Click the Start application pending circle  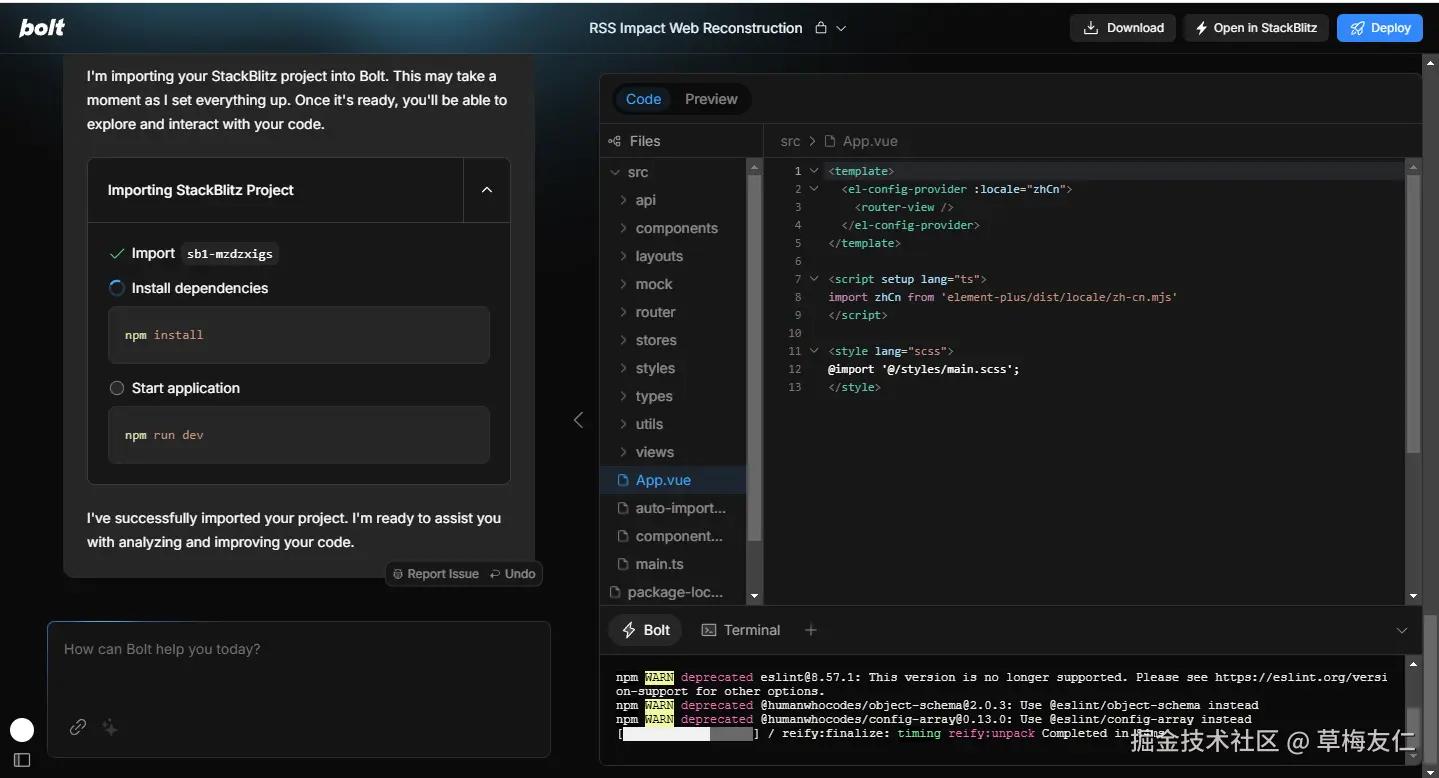point(117,388)
